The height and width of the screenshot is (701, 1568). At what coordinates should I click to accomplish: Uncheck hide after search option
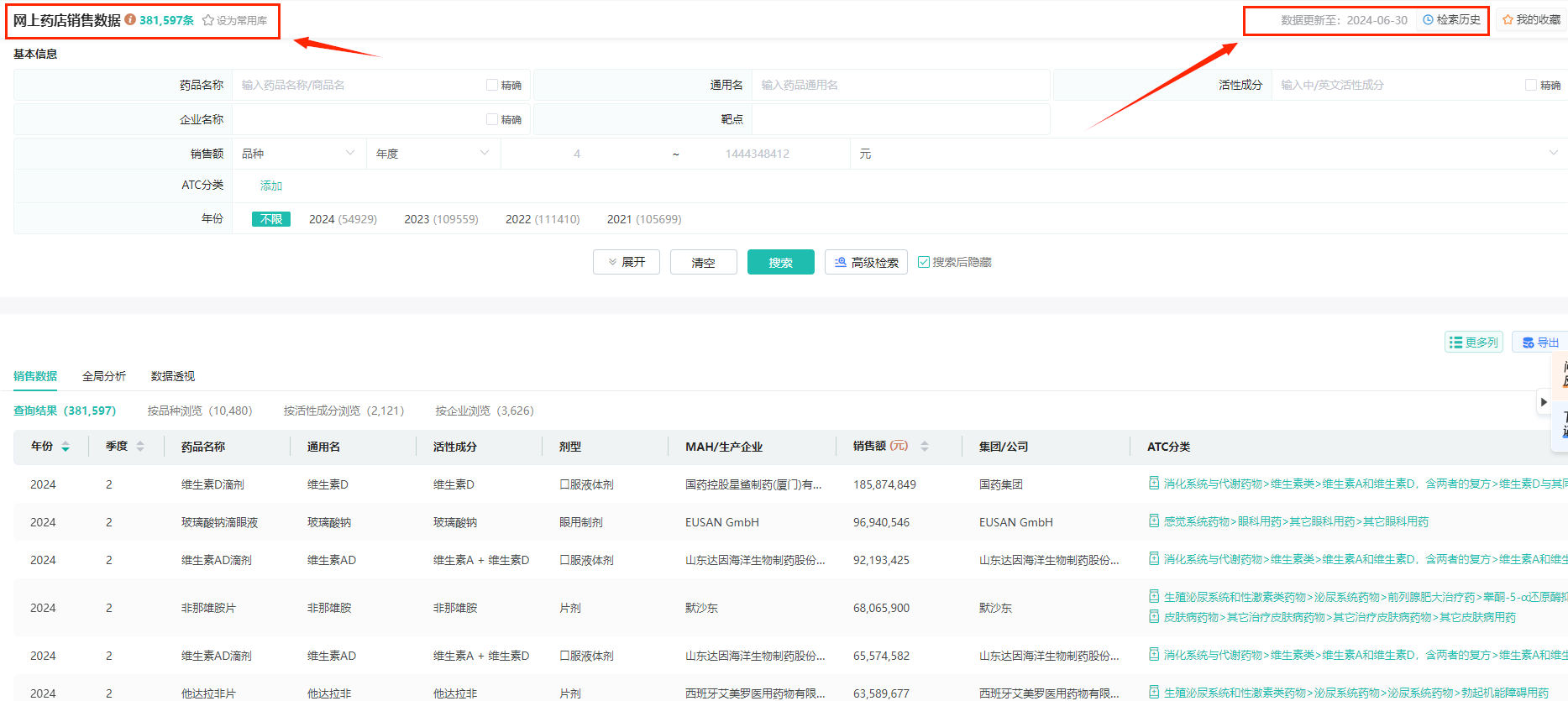click(x=924, y=262)
